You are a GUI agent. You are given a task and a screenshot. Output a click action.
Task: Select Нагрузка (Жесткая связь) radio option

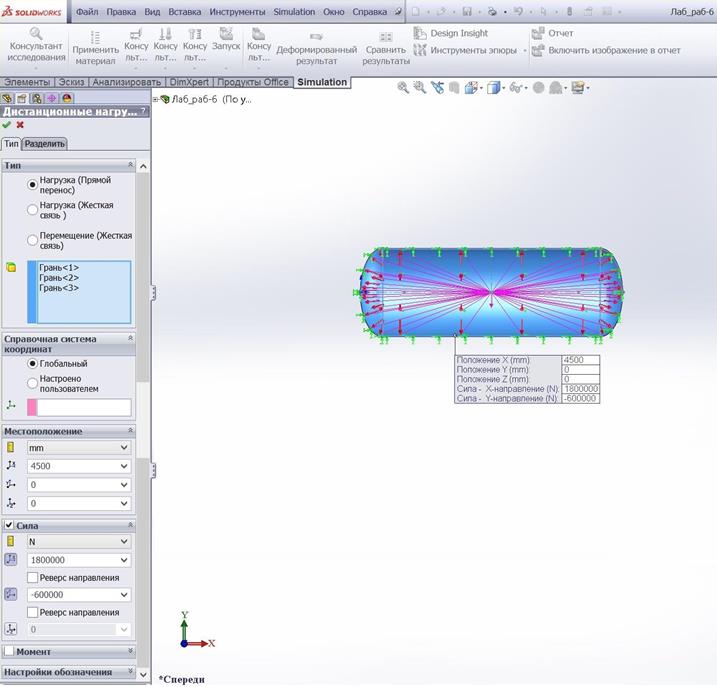(x=33, y=210)
